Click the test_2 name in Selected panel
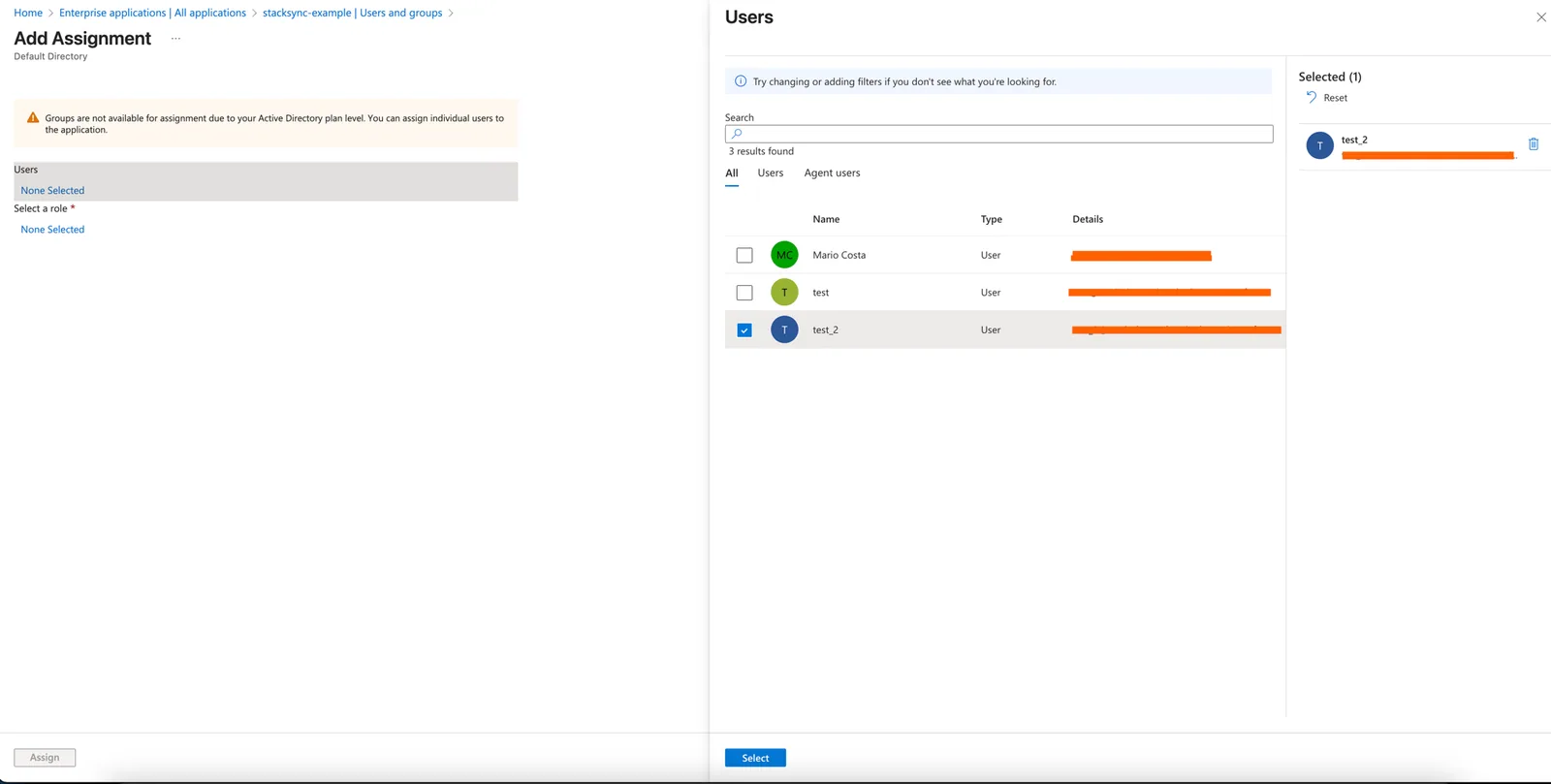This screenshot has height=784, width=1551. point(1354,140)
